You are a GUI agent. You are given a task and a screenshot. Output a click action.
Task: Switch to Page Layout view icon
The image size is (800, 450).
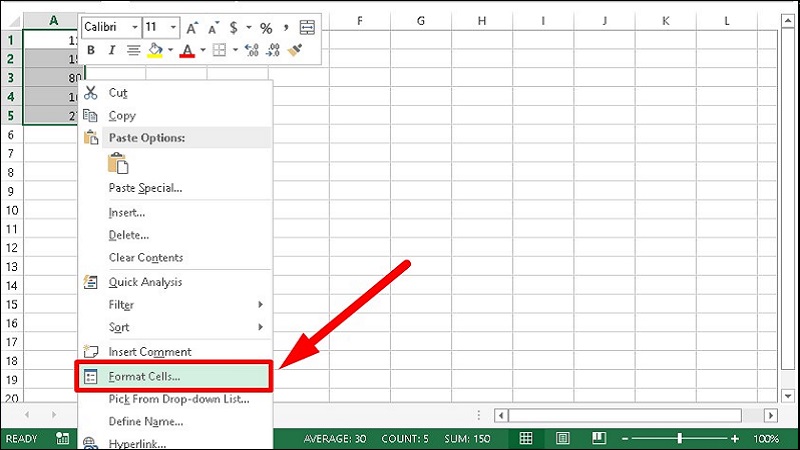pos(562,438)
